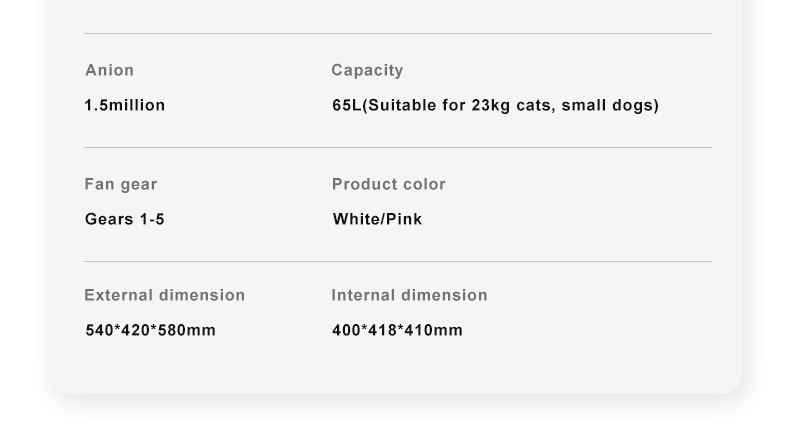
Task: Select the 540*420*580mm value
Action: [151, 331]
